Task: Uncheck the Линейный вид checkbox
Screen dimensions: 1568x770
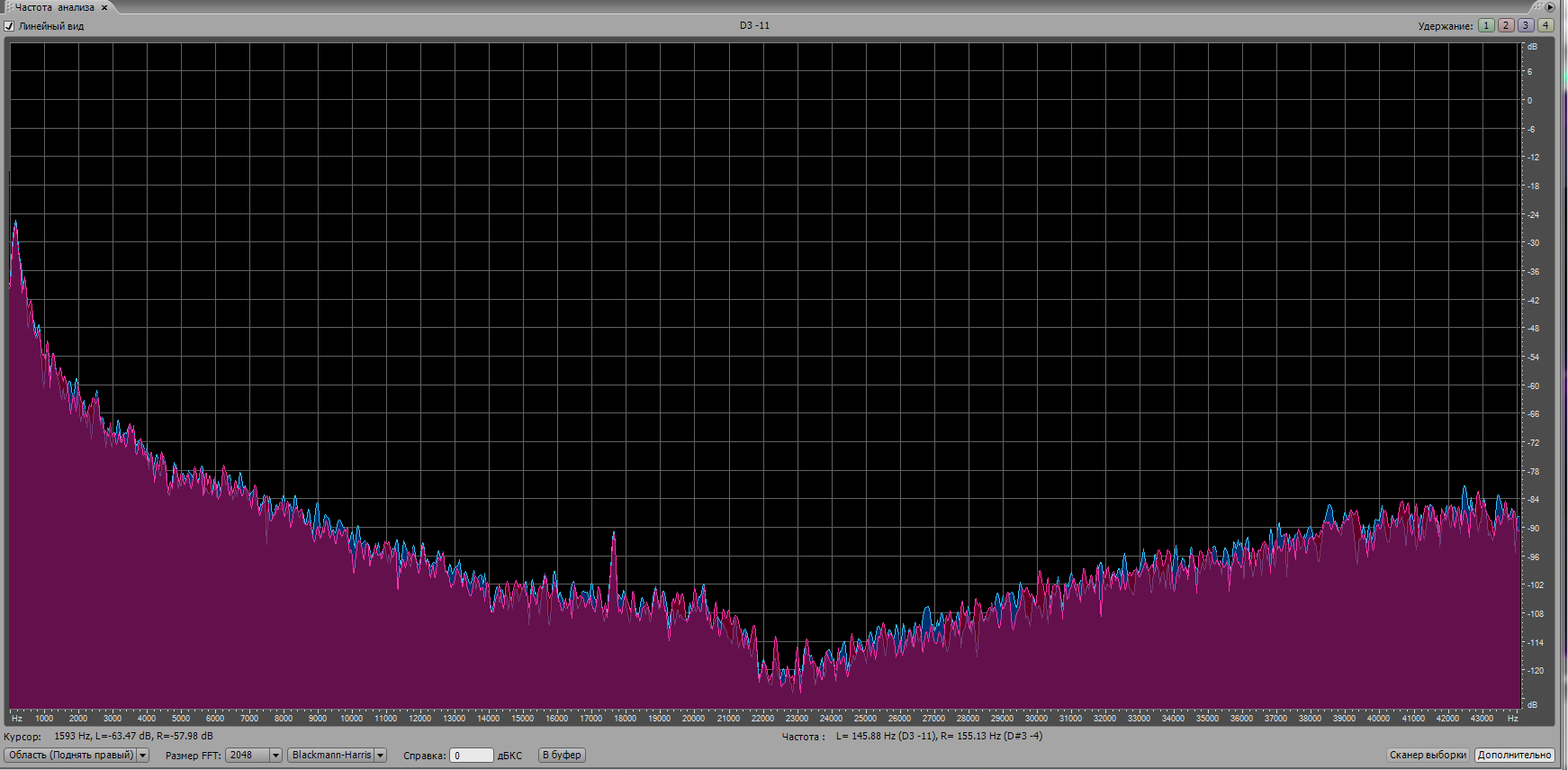Action: 10,26
